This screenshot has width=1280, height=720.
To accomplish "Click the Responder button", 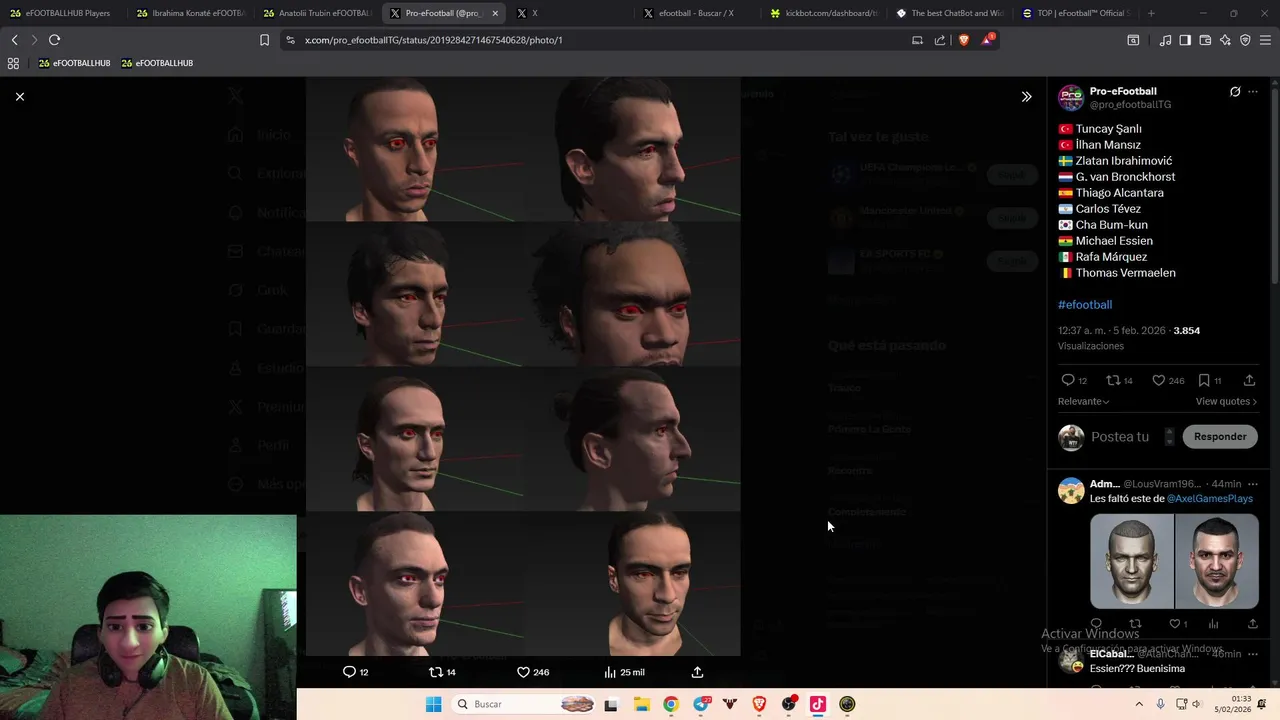I will coord(1220,436).
